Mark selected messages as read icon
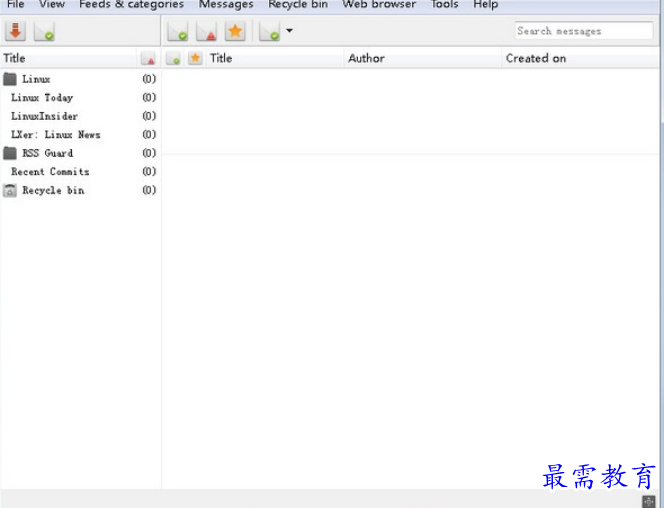This screenshot has width=664, height=508. tap(177, 31)
